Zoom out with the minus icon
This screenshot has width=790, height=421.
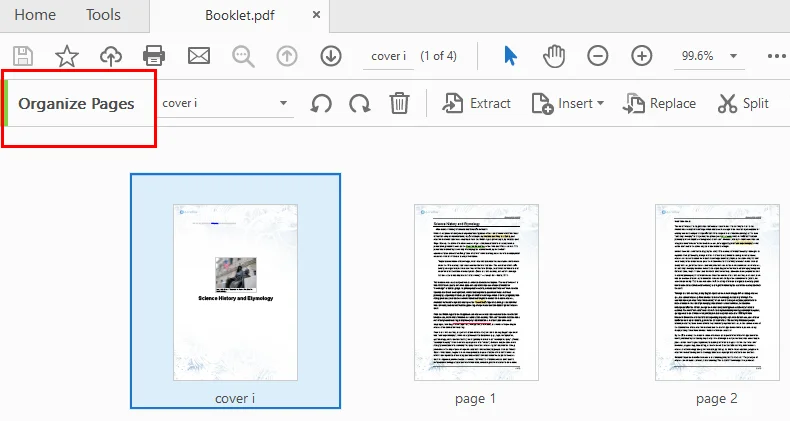(598, 56)
